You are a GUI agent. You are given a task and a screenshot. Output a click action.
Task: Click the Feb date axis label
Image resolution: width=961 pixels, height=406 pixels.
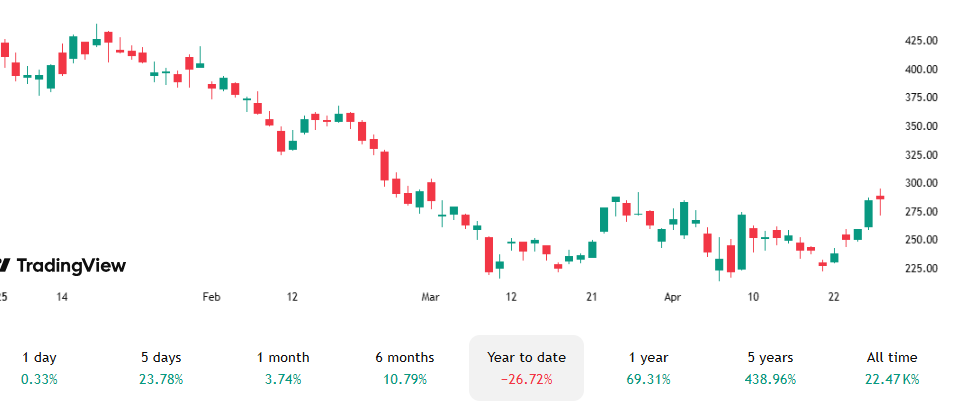[x=211, y=297]
